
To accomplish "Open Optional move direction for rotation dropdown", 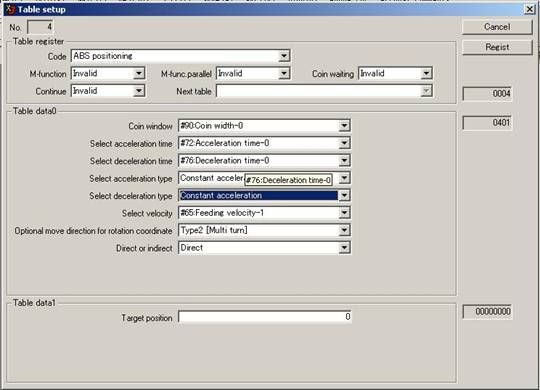I will click(x=344, y=230).
